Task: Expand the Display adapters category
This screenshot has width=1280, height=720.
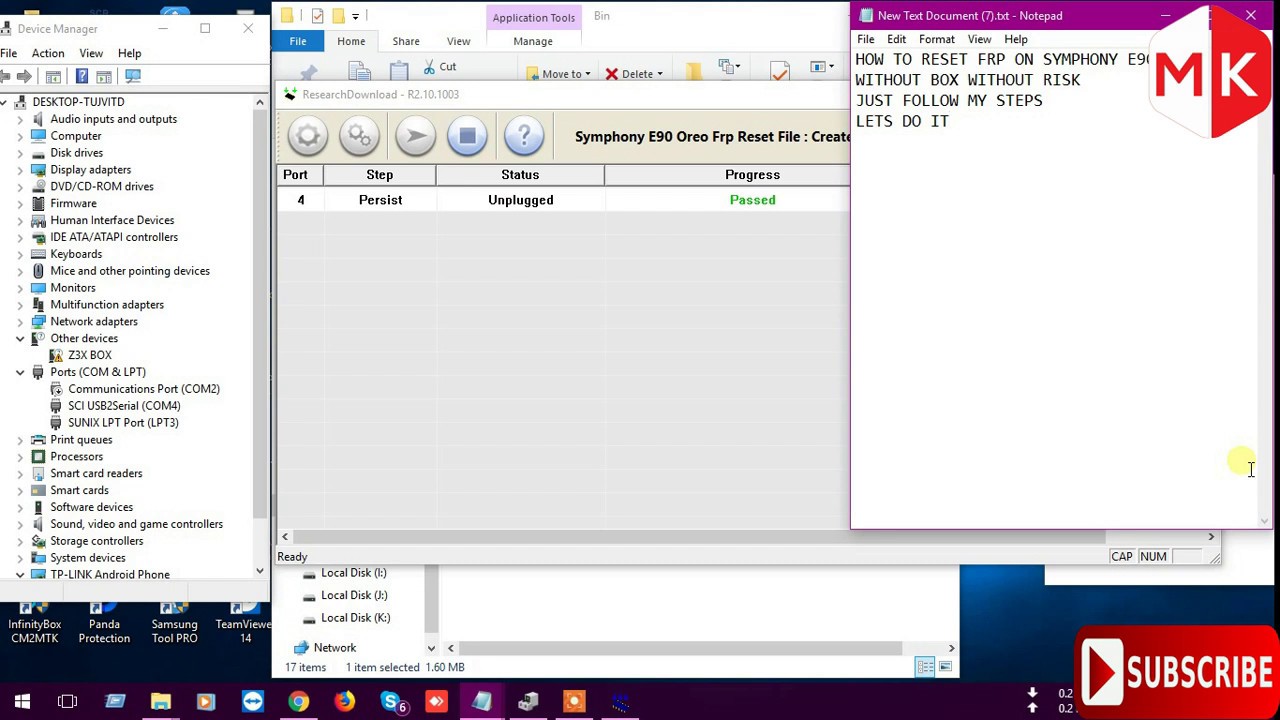Action: click(20, 170)
